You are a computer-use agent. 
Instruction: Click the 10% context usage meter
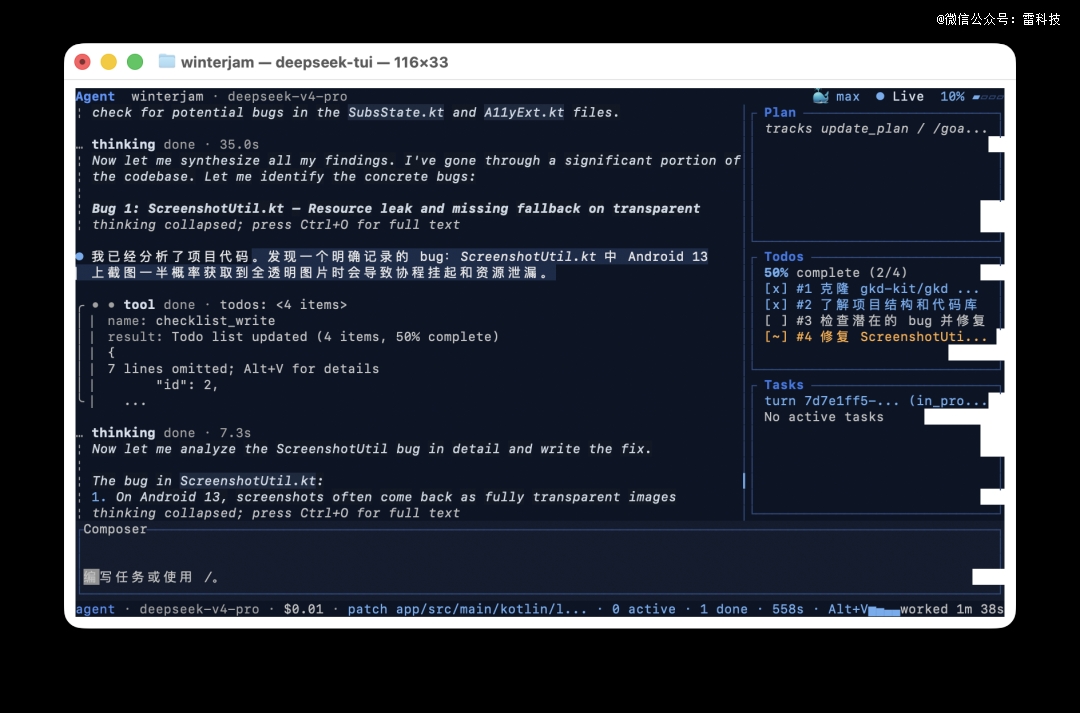pos(971,96)
